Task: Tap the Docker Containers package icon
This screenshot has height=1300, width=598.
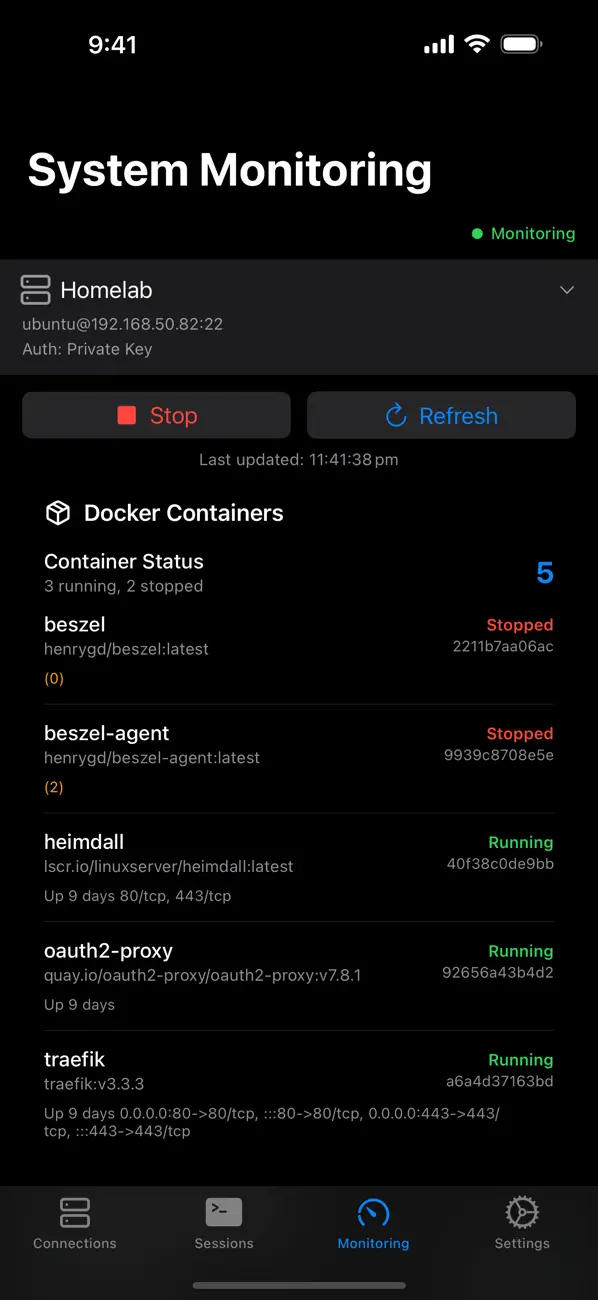Action: 57,513
